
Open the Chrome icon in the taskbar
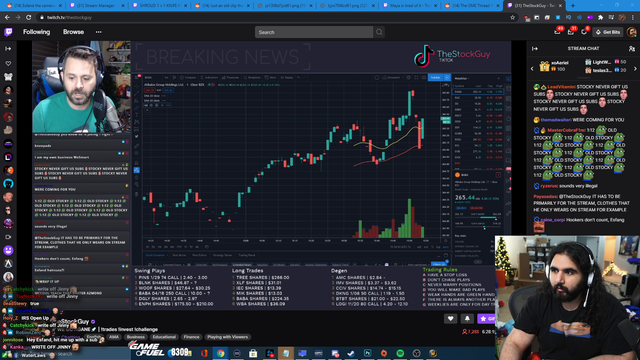[x=220, y=353]
